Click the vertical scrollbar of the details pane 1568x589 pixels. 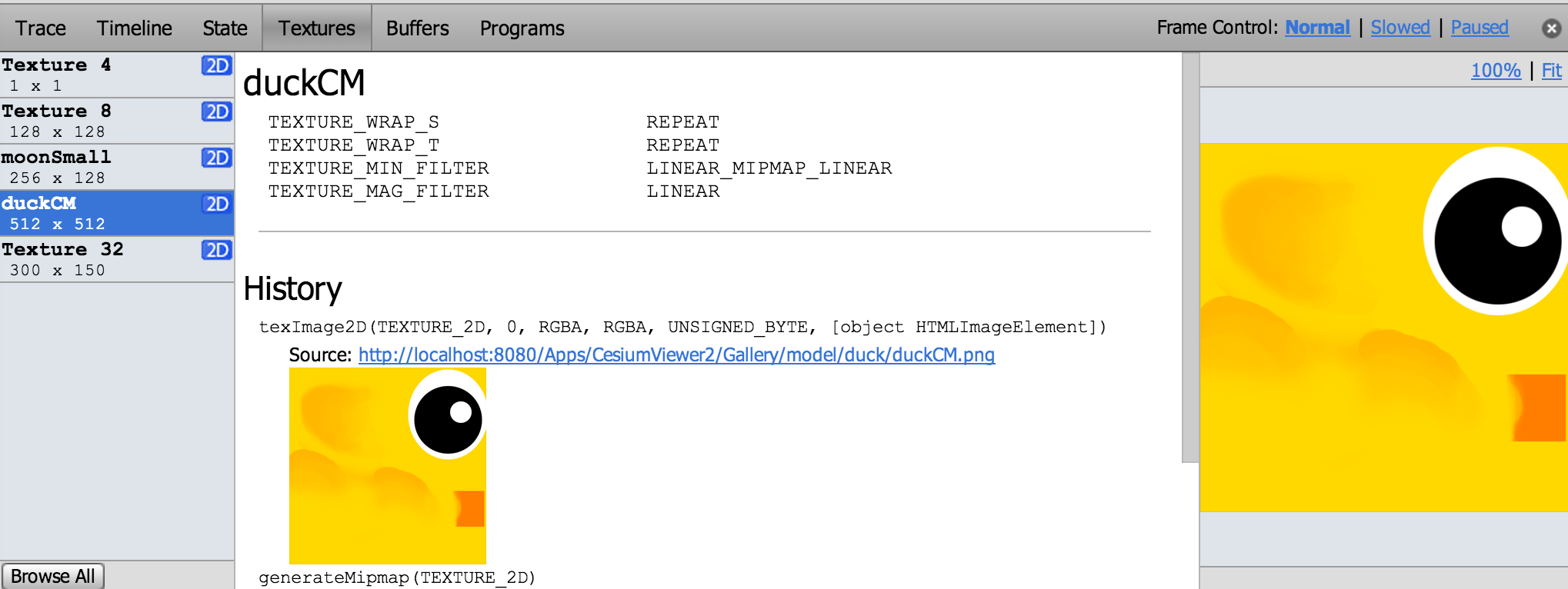tap(1190, 258)
